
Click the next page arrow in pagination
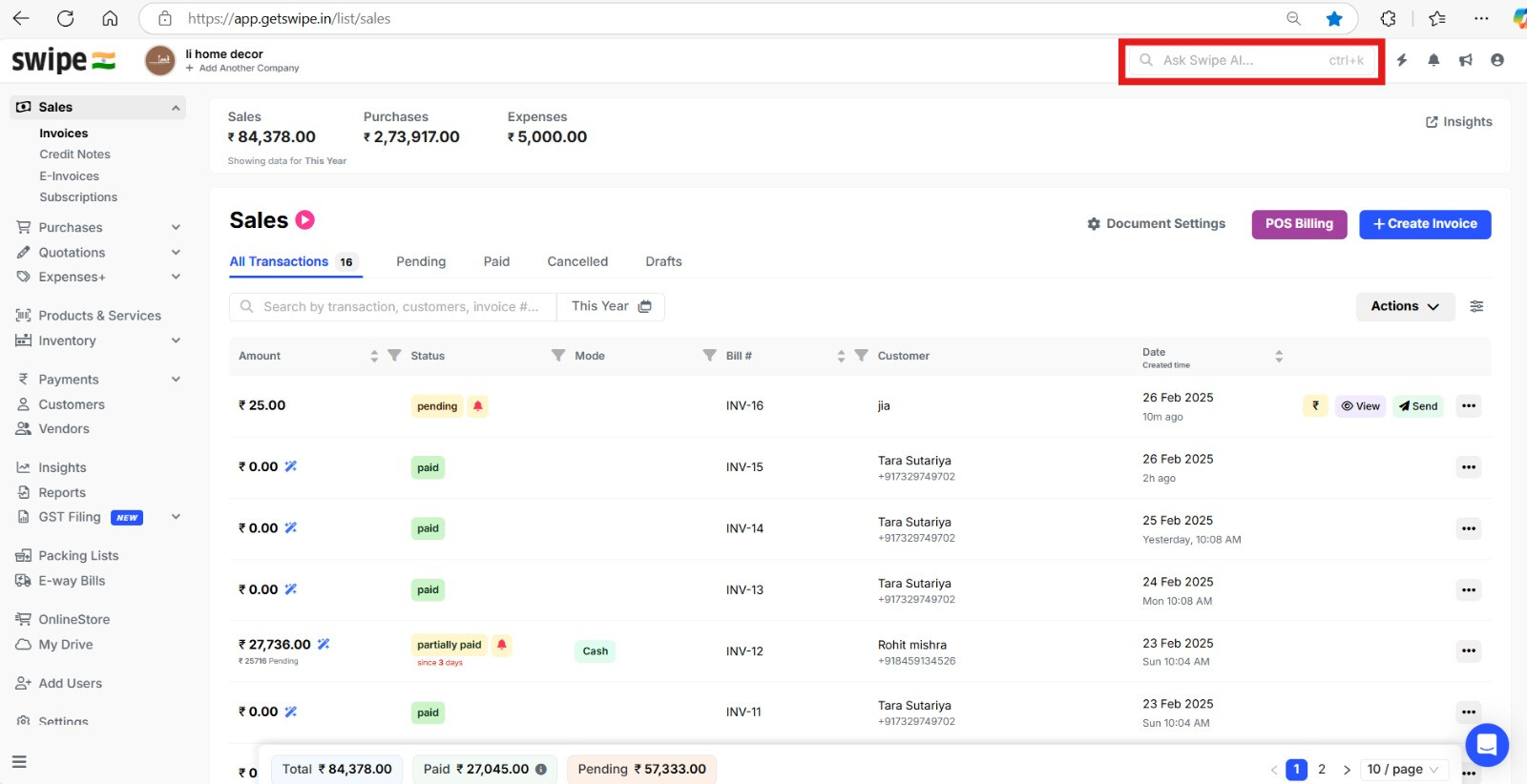point(1347,770)
